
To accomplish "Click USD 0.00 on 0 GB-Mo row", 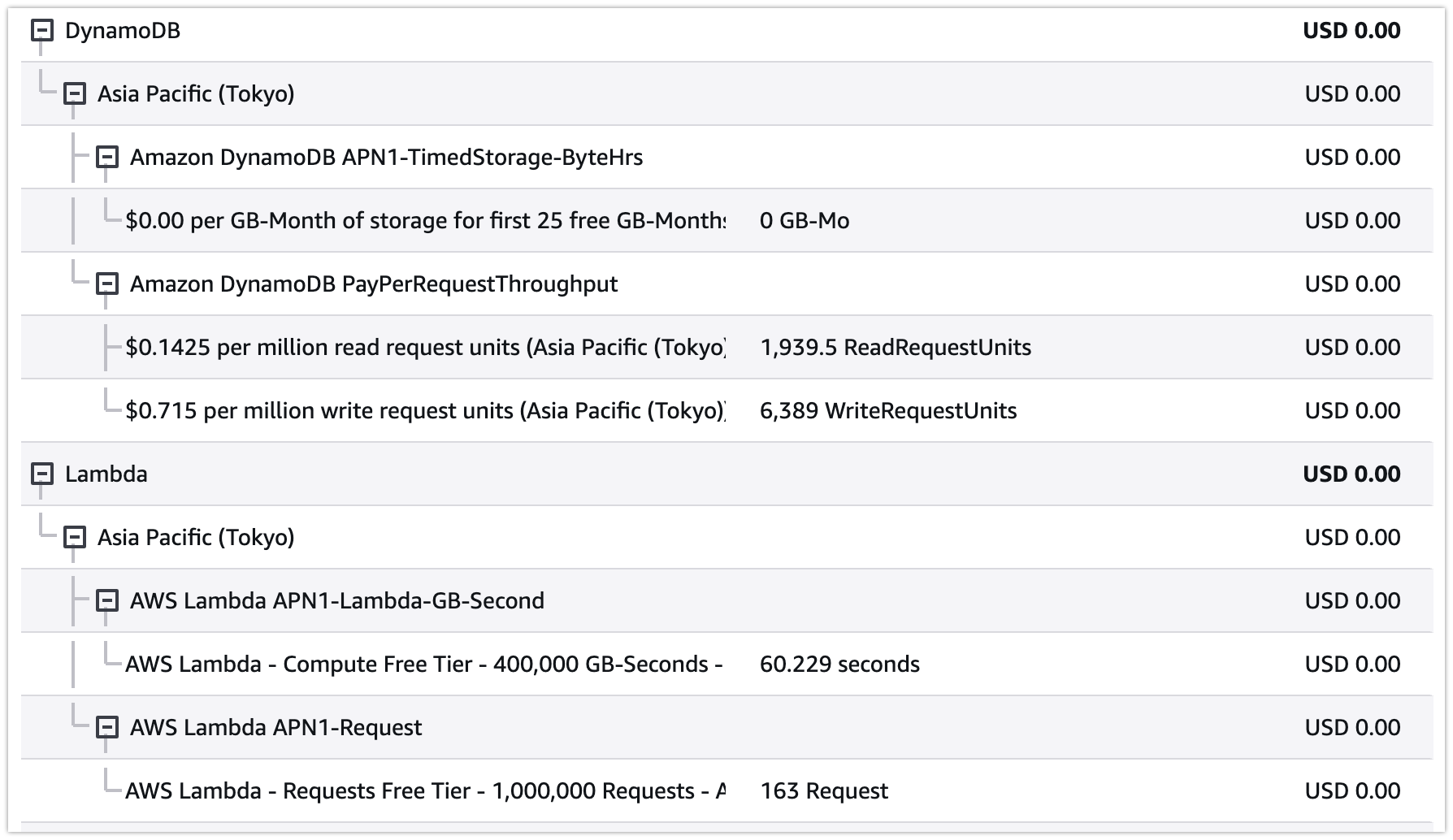I will 1353,221.
